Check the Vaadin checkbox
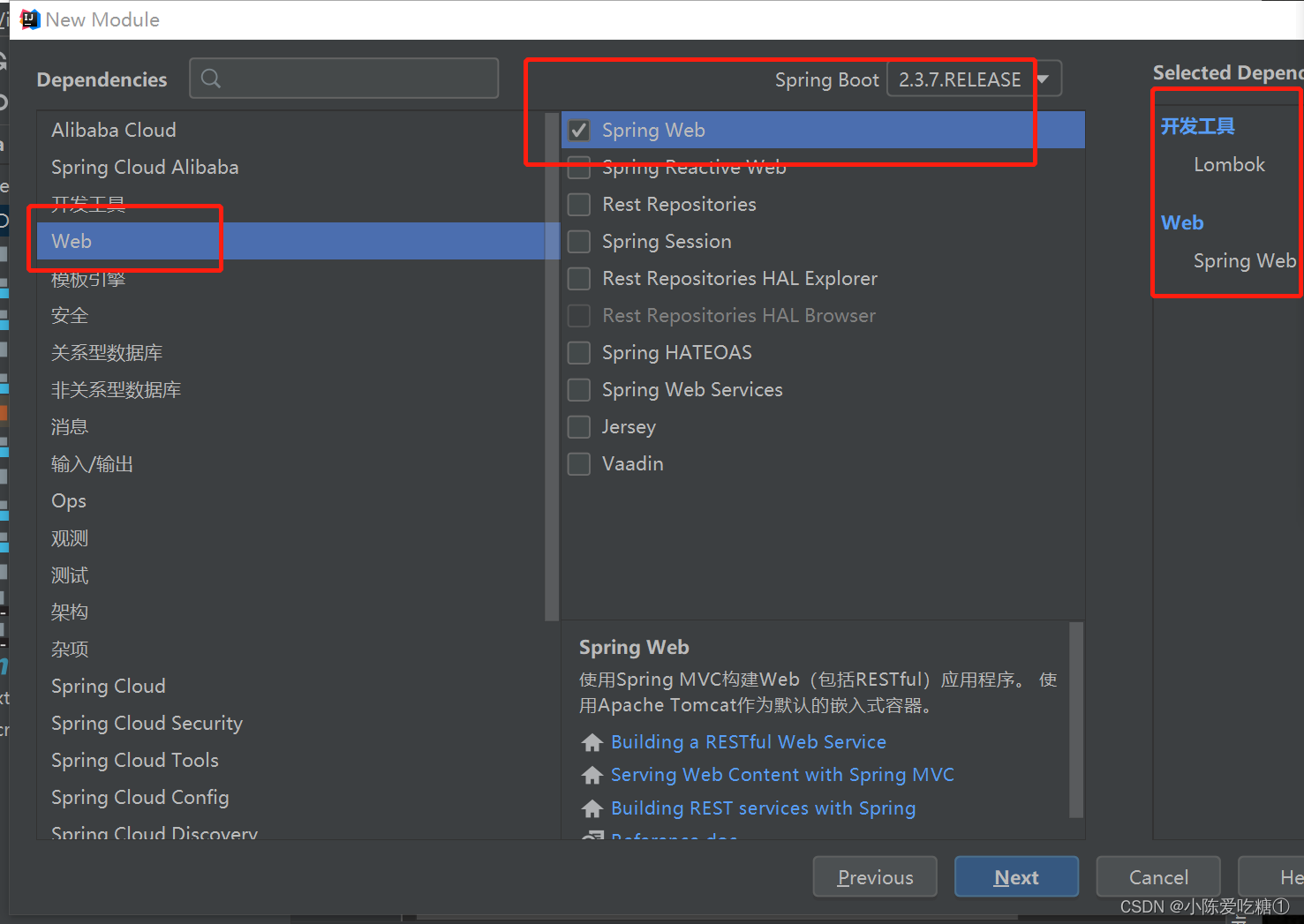The image size is (1304, 924). click(579, 464)
